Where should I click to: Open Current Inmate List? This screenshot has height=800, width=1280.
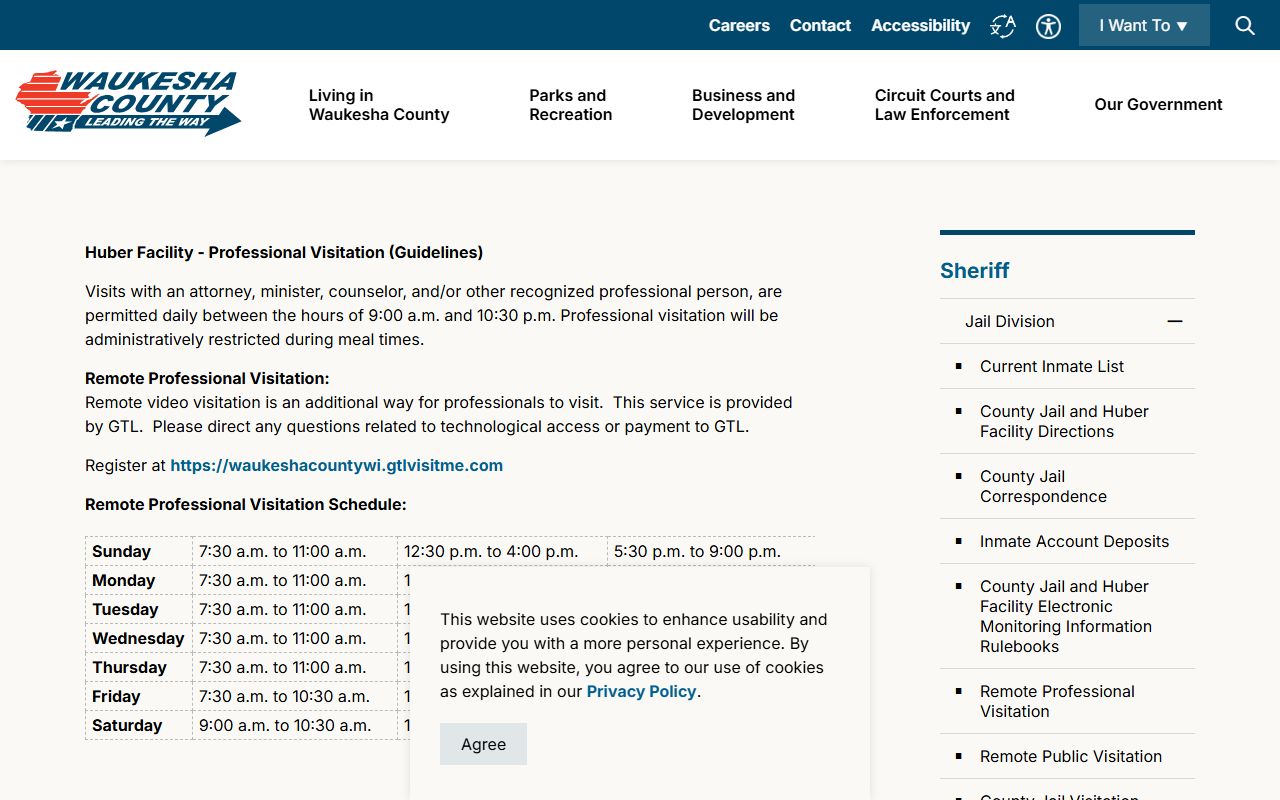pyautogui.click(x=1052, y=366)
